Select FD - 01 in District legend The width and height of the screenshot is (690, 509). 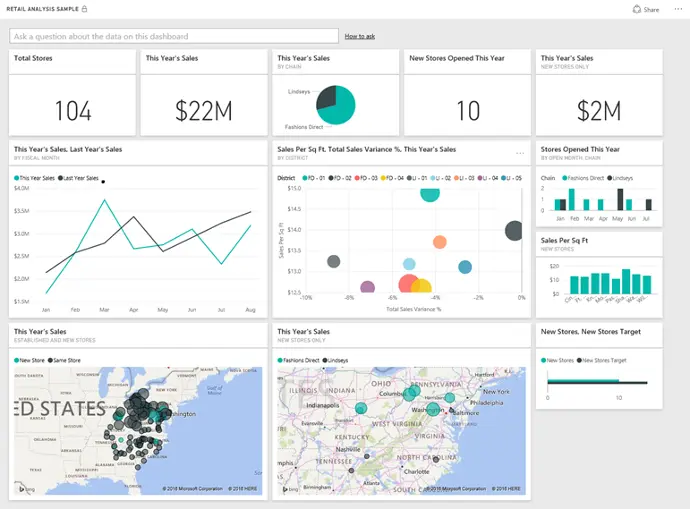coord(310,177)
